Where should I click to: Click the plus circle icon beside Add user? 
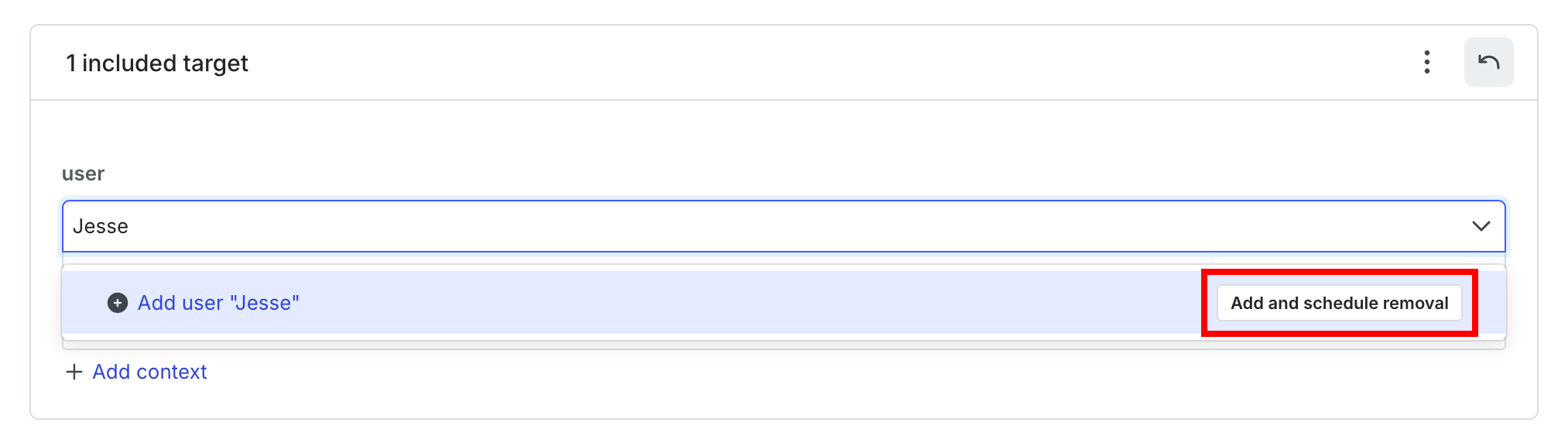pyautogui.click(x=118, y=303)
